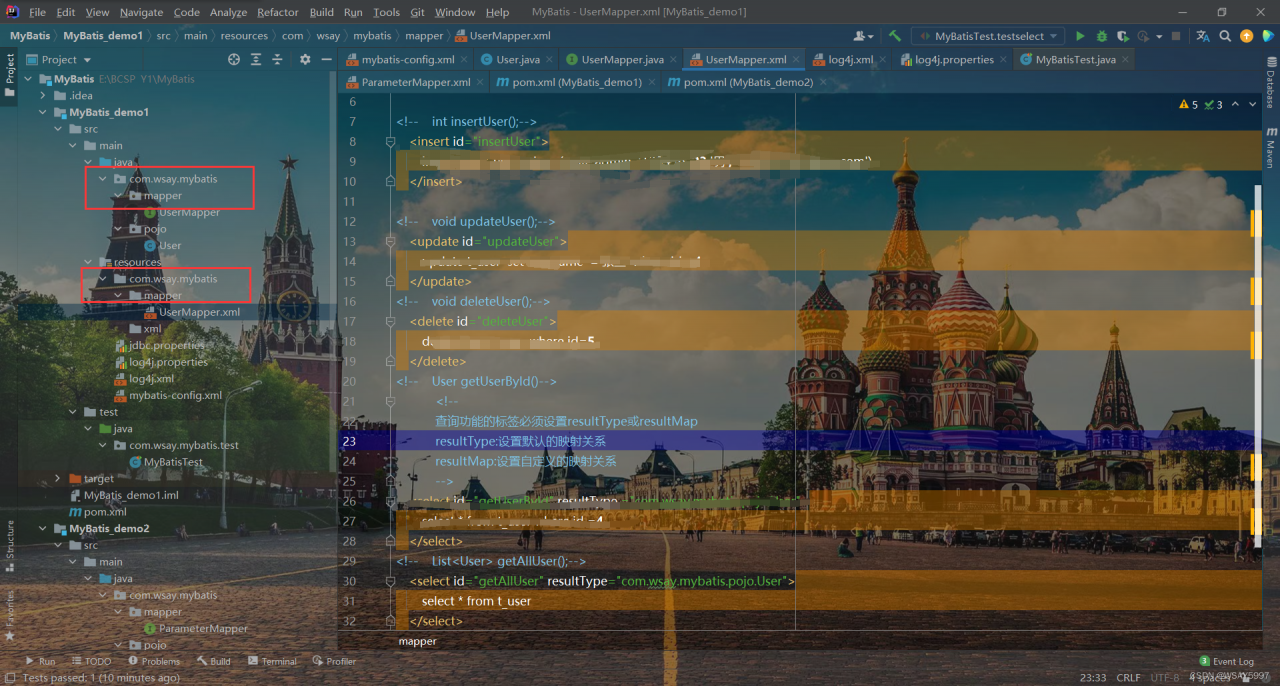This screenshot has width=1280, height=686.
Task: Click the 'resources' breadcrumb in navigation bar
Action: coord(244,36)
